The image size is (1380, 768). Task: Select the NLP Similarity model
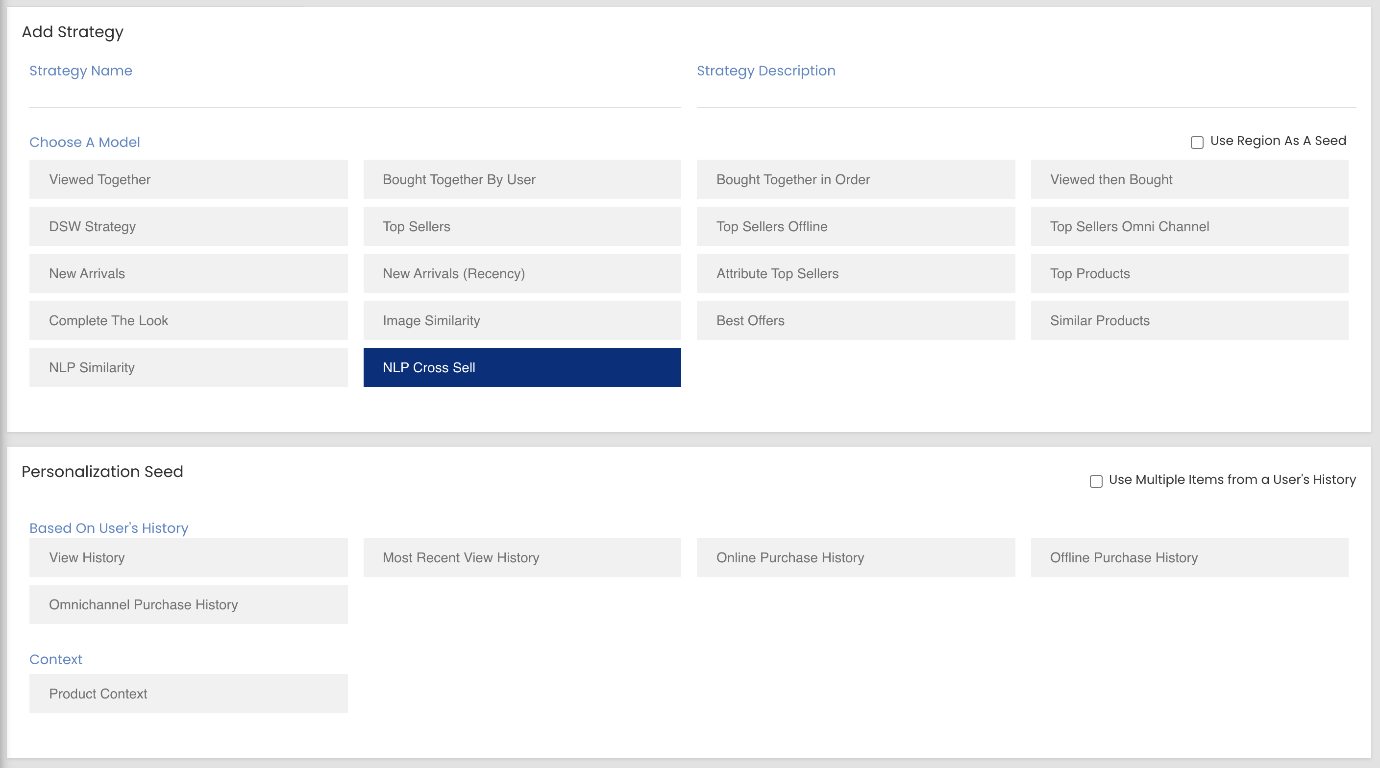(188, 368)
